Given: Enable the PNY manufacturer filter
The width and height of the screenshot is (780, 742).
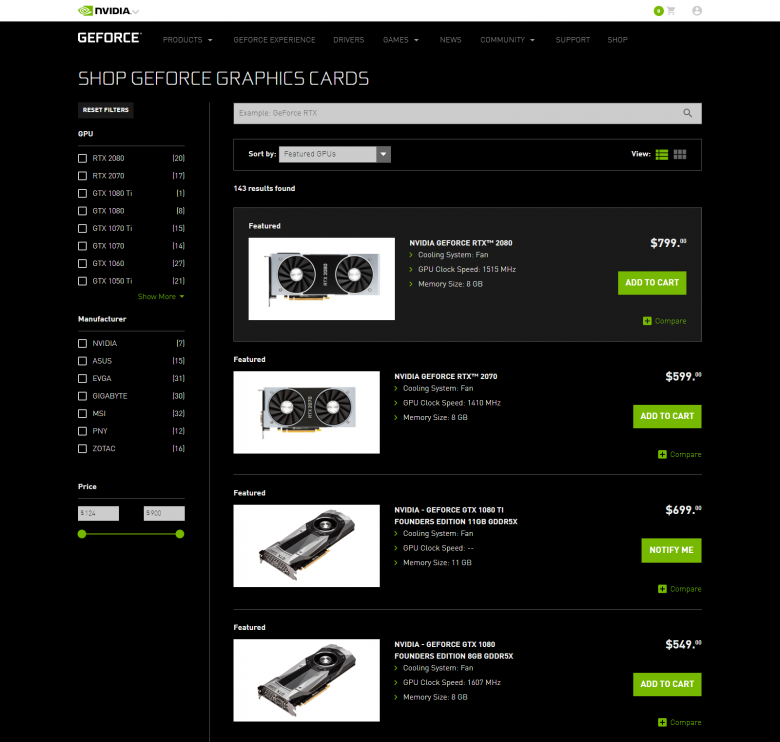Looking at the screenshot, I should pos(83,431).
